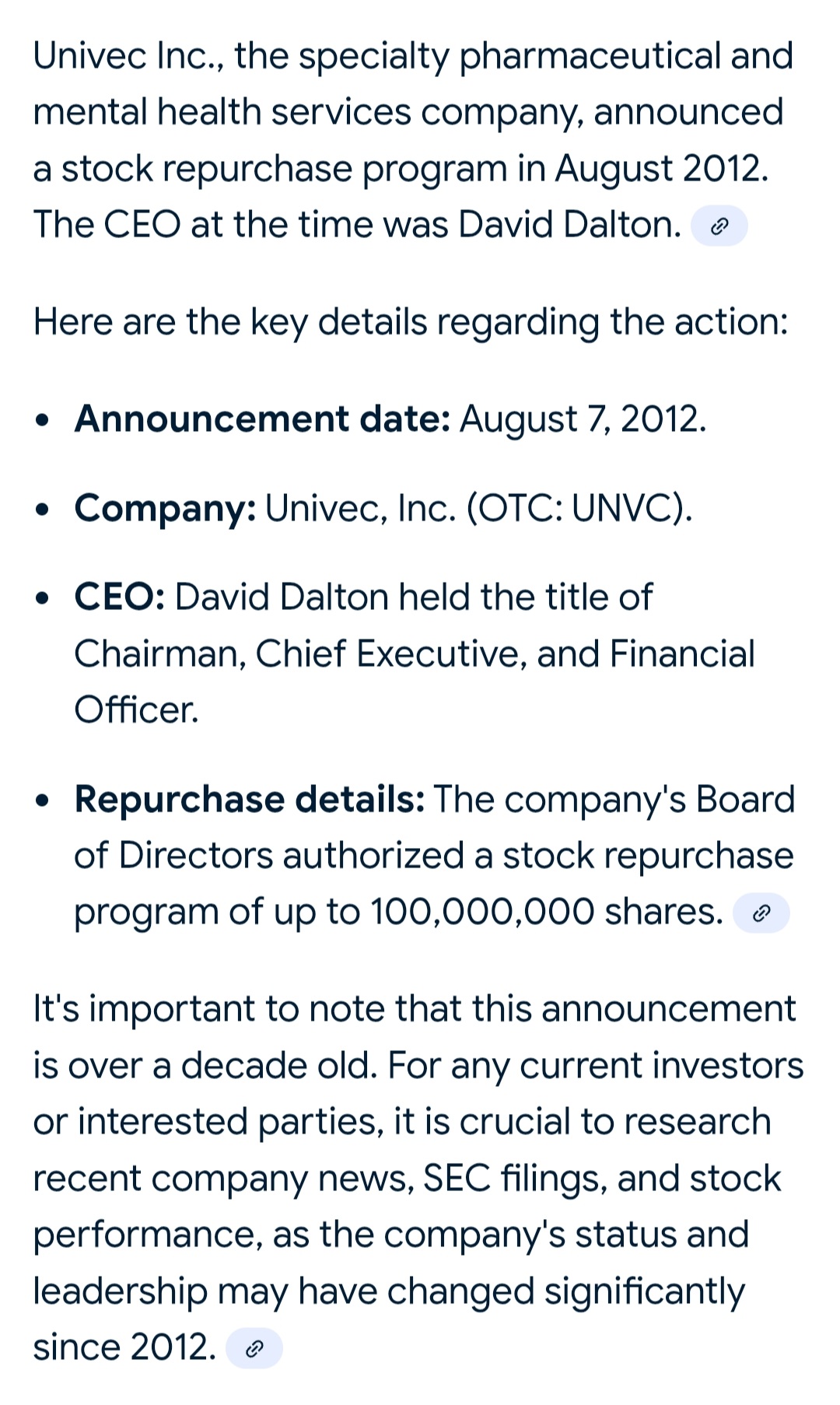Click the bullet before Company

[x=44, y=510]
